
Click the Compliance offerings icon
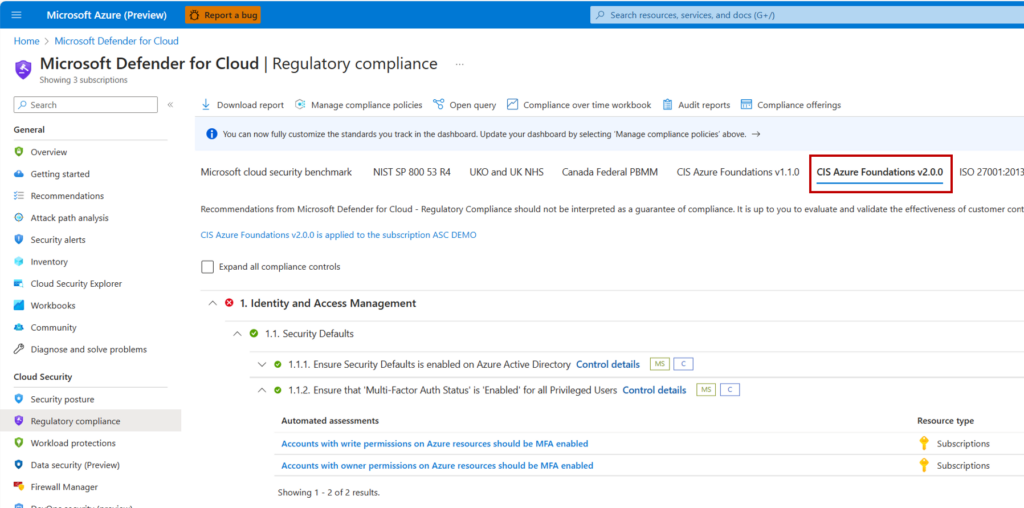(x=744, y=104)
